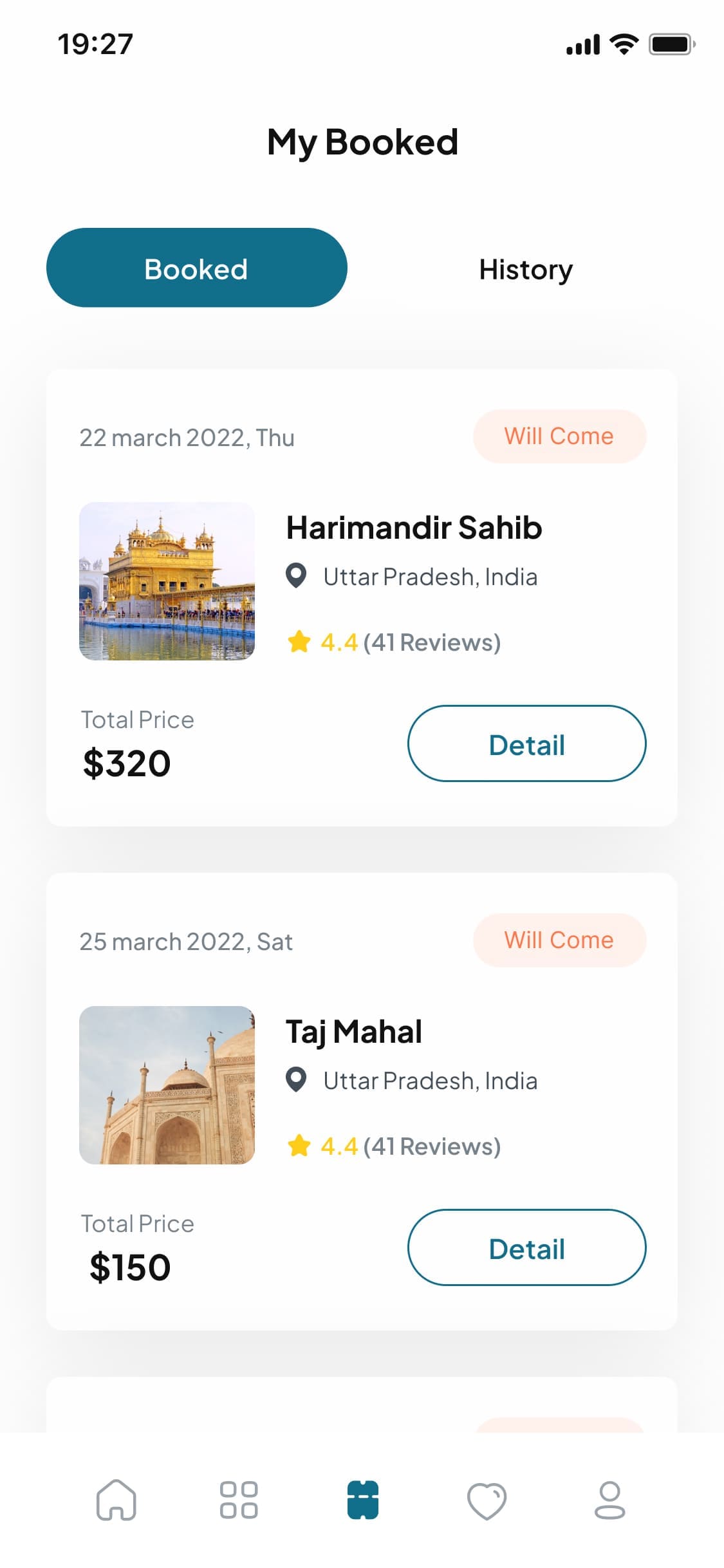This screenshot has width=724, height=1568.
Task: Open the Home tab icon
Action: tap(116, 1500)
